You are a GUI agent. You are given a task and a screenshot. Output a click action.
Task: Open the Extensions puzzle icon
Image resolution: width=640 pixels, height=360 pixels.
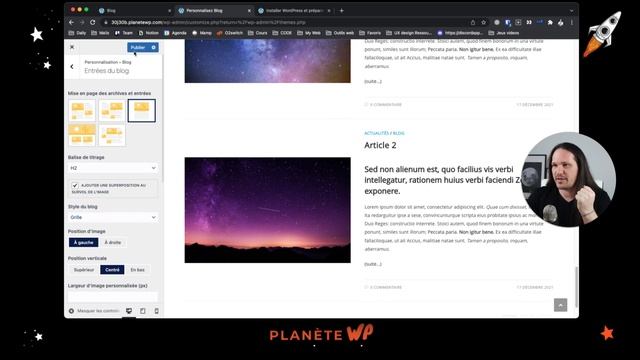point(550,22)
